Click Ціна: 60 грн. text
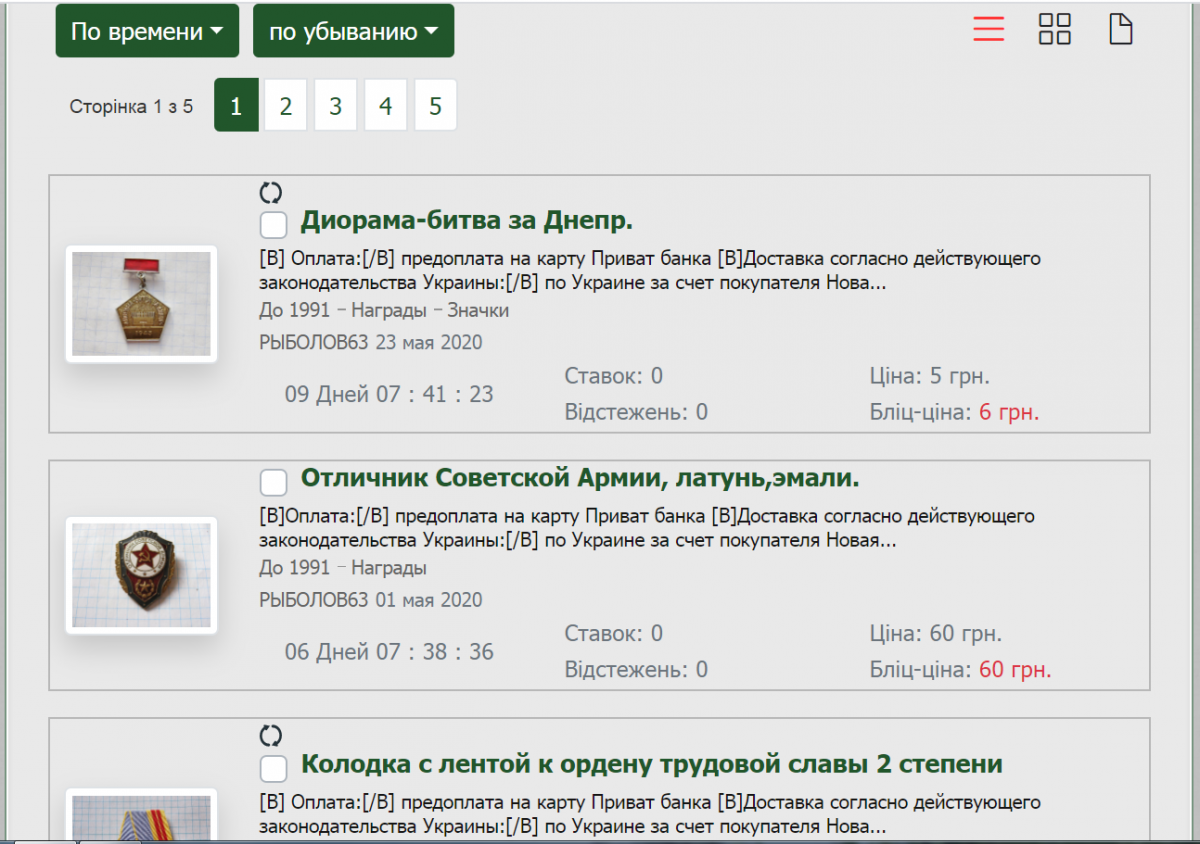 (x=936, y=634)
